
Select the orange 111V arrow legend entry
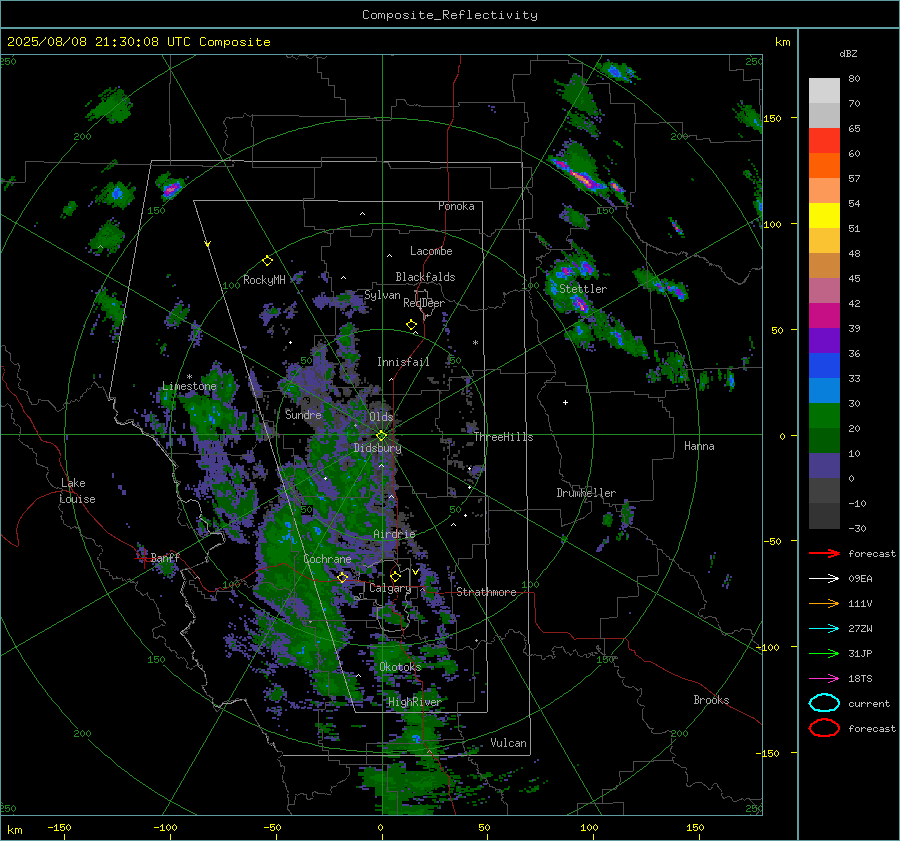(x=824, y=603)
